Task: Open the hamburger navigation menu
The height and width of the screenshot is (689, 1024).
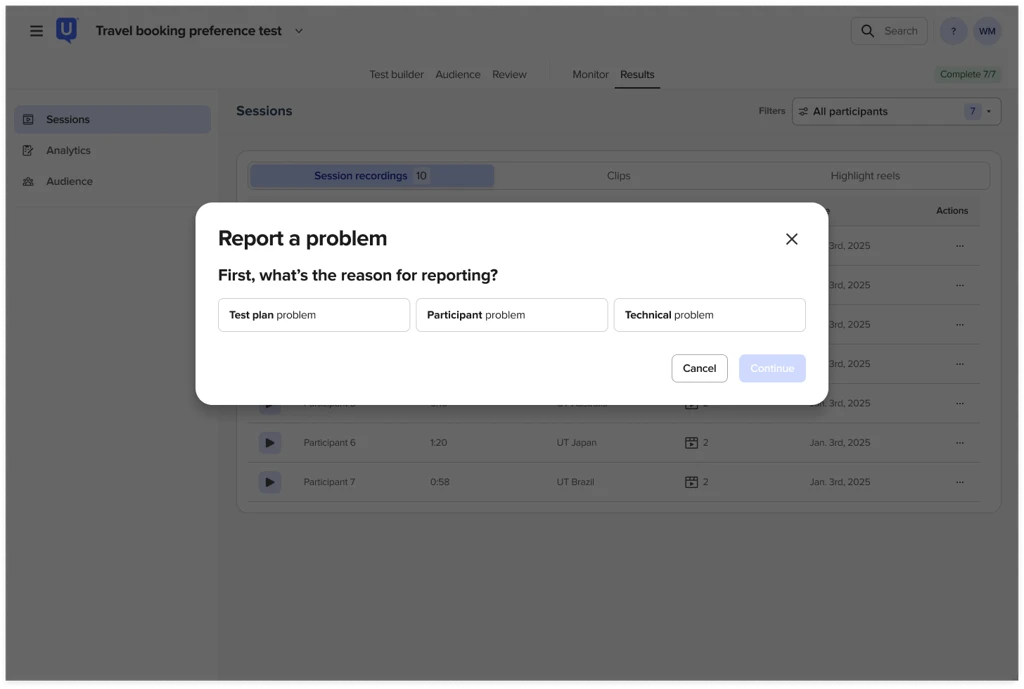Action: click(36, 31)
